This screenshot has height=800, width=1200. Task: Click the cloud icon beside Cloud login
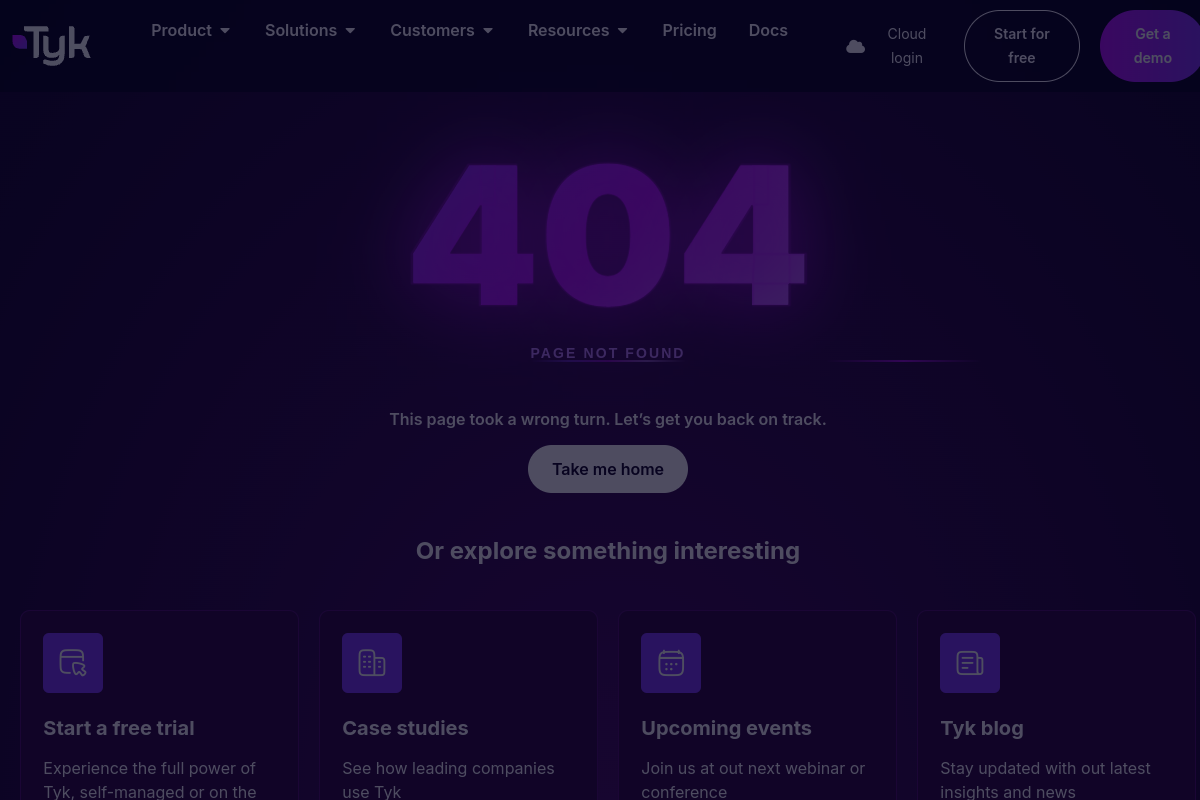pyautogui.click(x=856, y=46)
